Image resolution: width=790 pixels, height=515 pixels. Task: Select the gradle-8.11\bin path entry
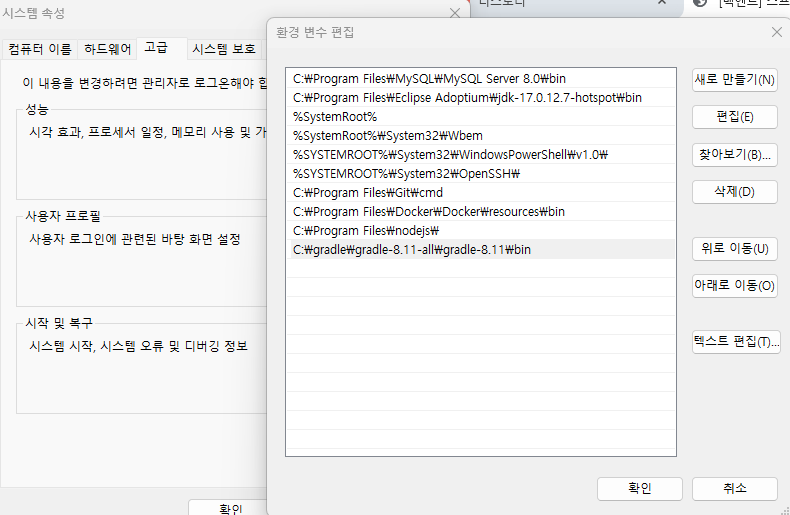pos(482,249)
